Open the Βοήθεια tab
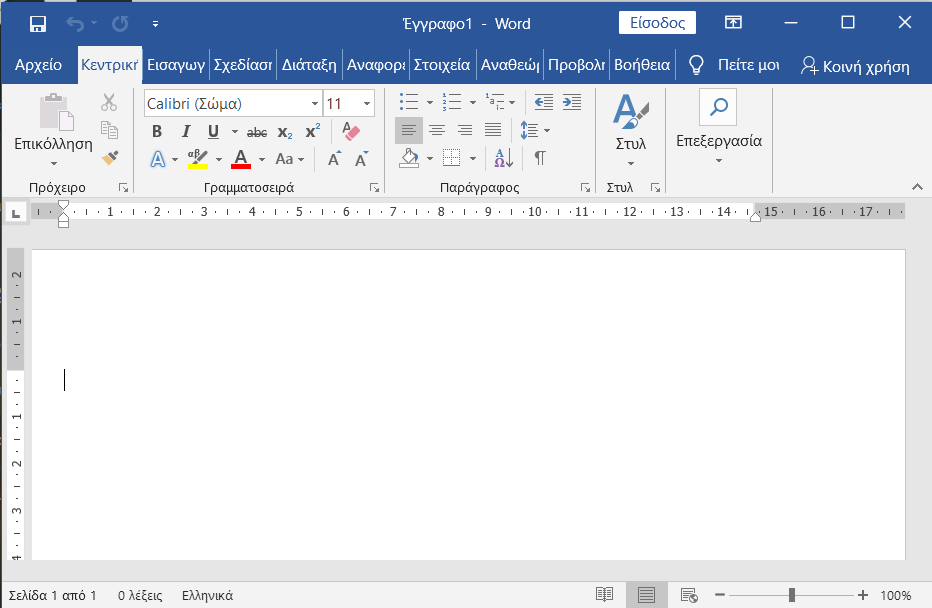 (642, 65)
